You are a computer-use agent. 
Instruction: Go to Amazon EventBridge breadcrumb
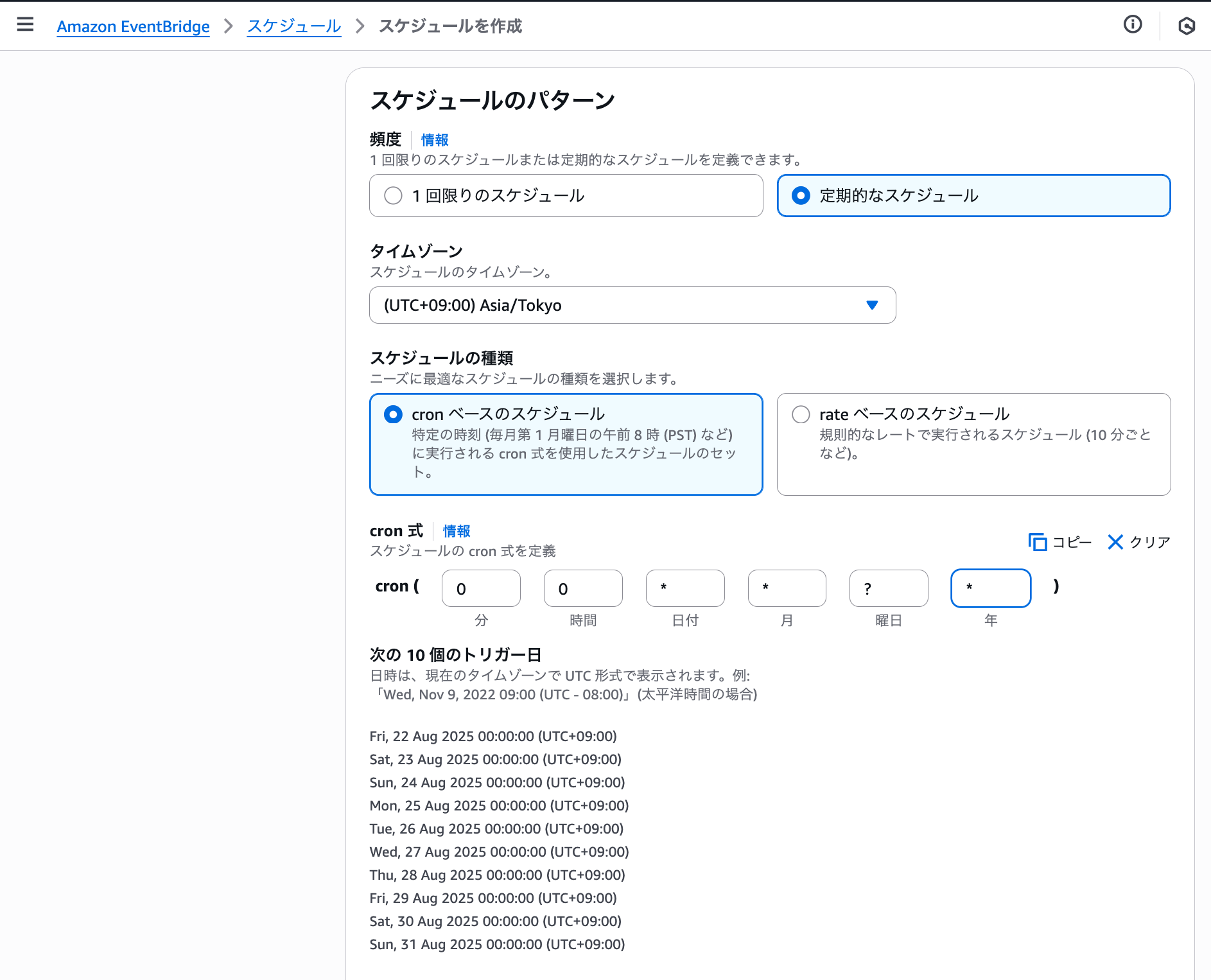pos(133,26)
